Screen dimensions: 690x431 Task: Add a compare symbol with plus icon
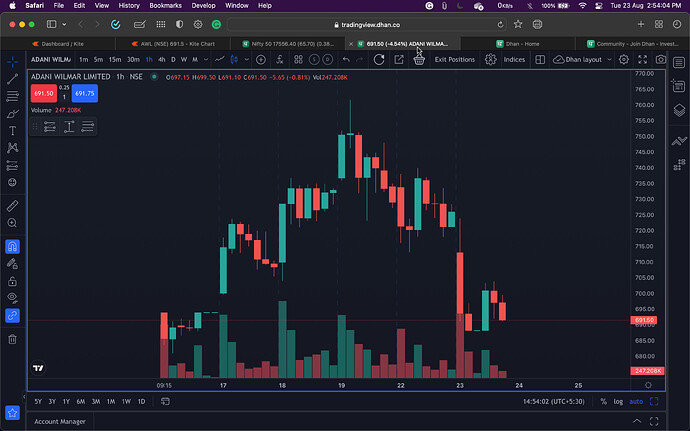(x=261, y=59)
